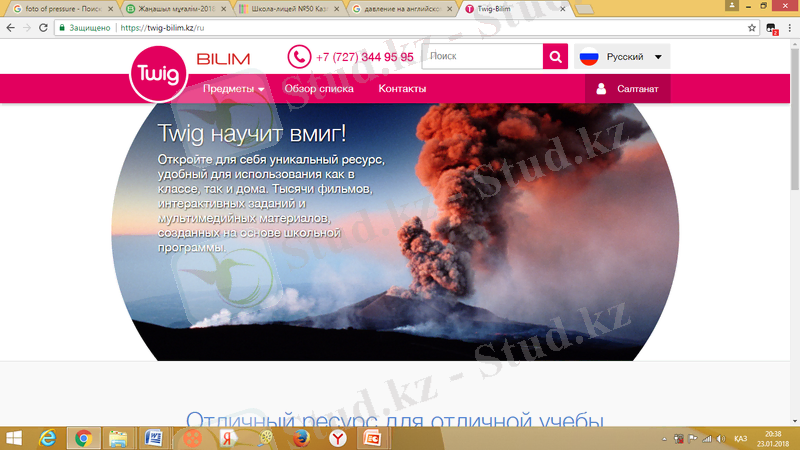Viewport: 800px width, 450px height.
Task: Open the Контакты page link
Action: [402, 89]
